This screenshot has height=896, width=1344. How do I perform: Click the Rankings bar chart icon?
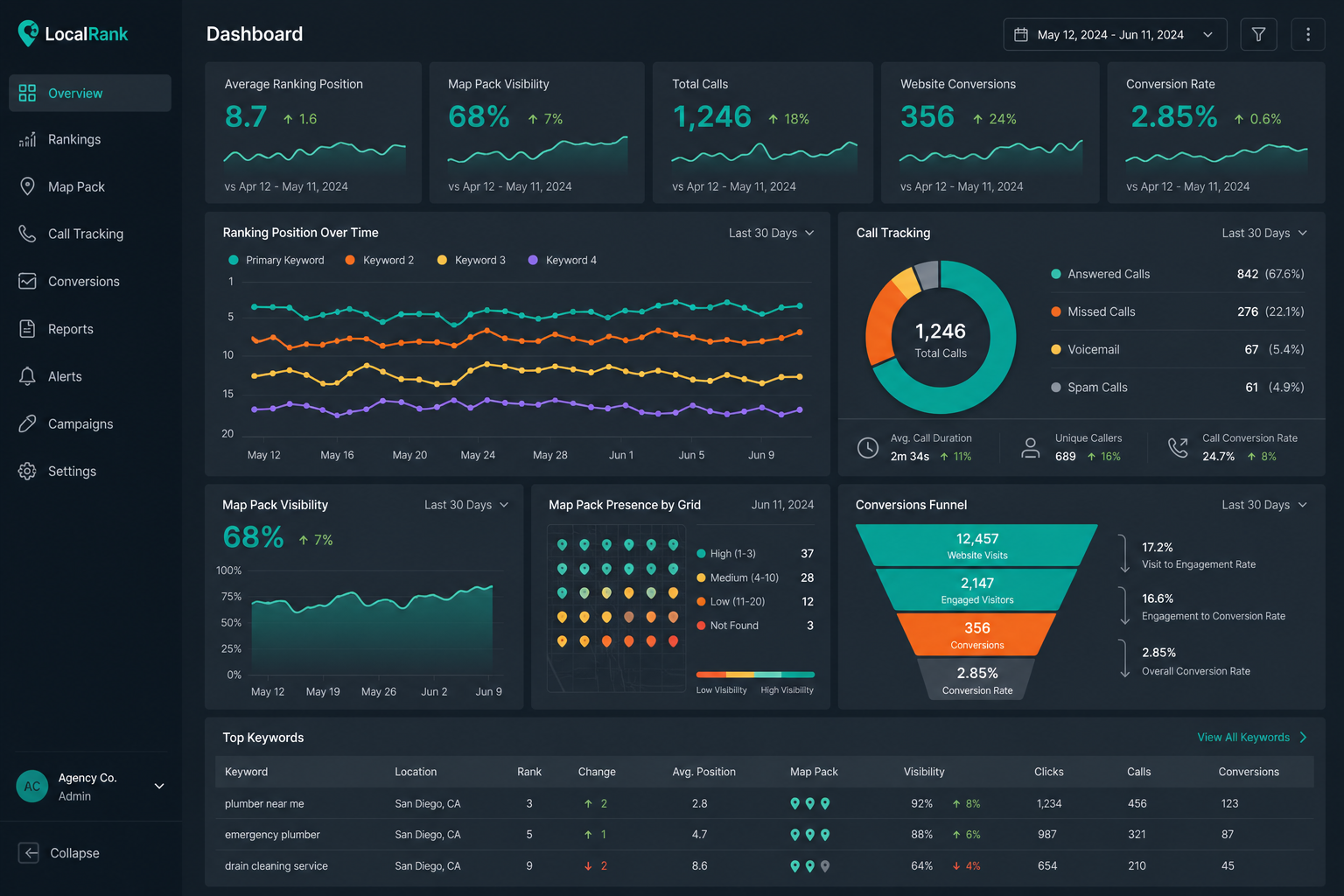[x=27, y=139]
